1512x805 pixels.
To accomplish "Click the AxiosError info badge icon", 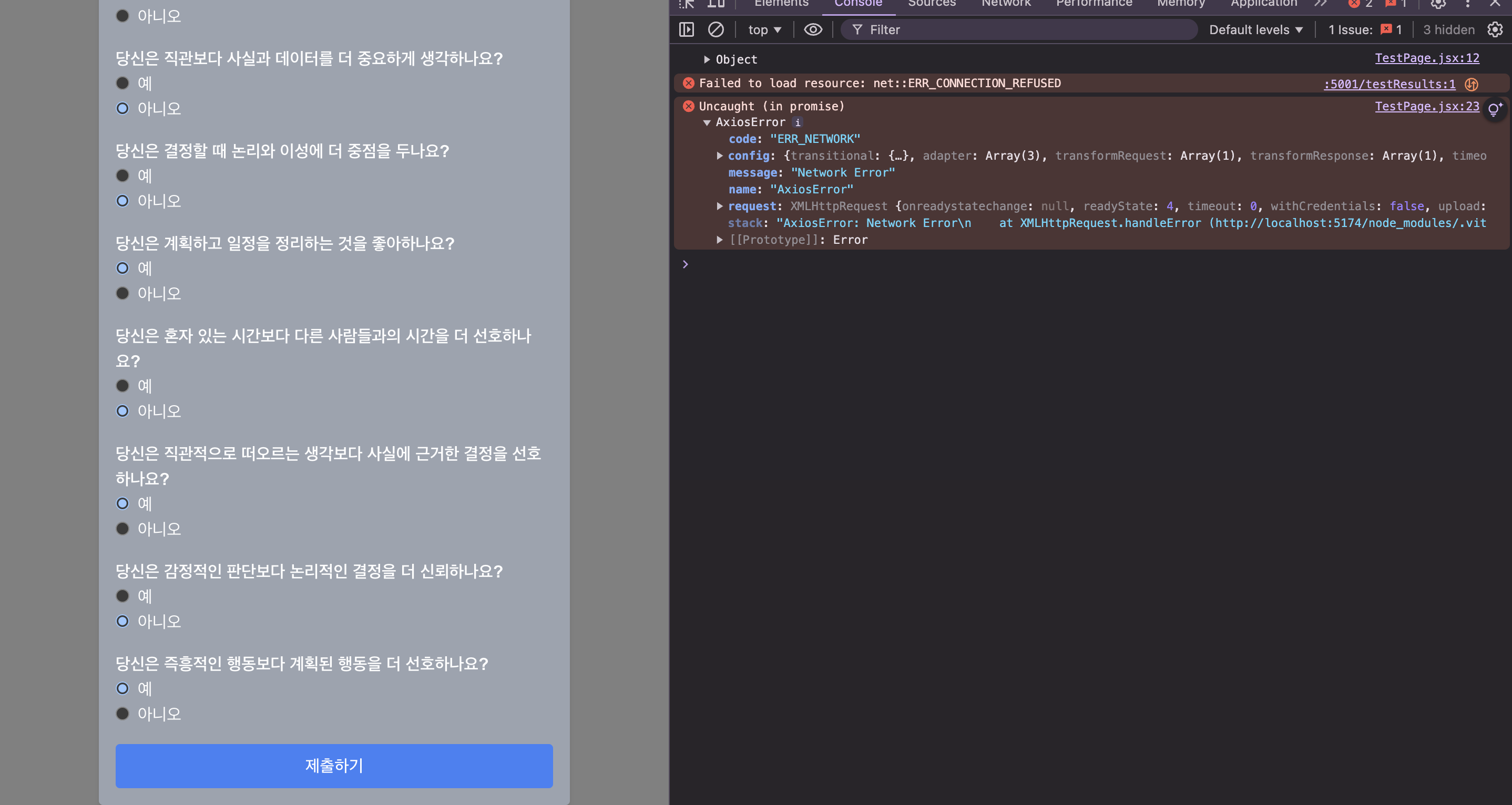I will (797, 122).
